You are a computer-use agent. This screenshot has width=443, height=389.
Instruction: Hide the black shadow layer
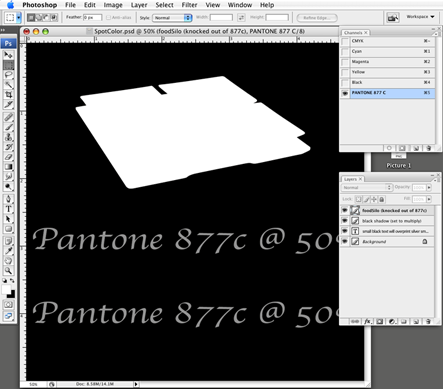[345, 221]
